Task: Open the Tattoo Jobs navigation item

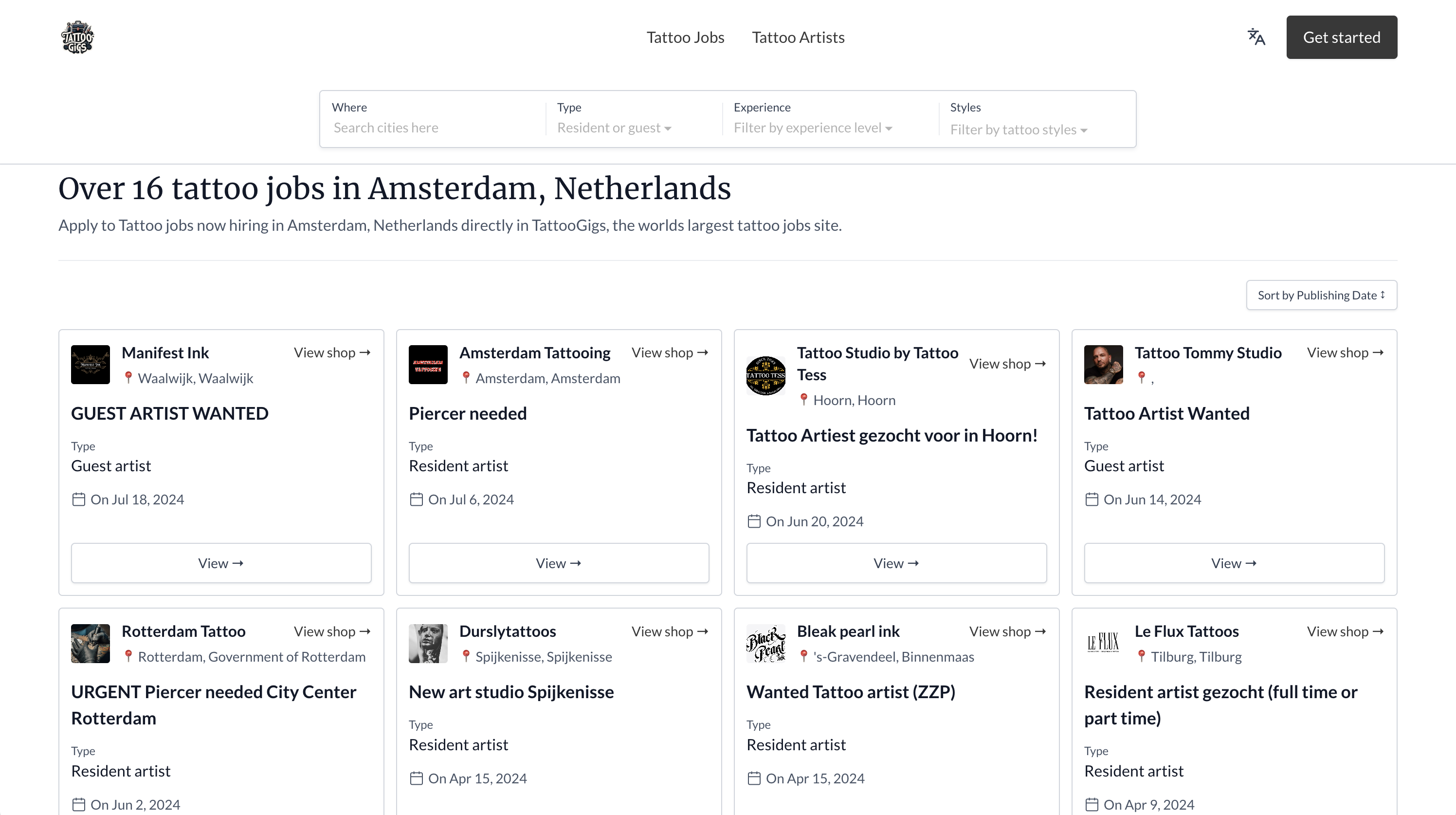Action: (x=685, y=37)
